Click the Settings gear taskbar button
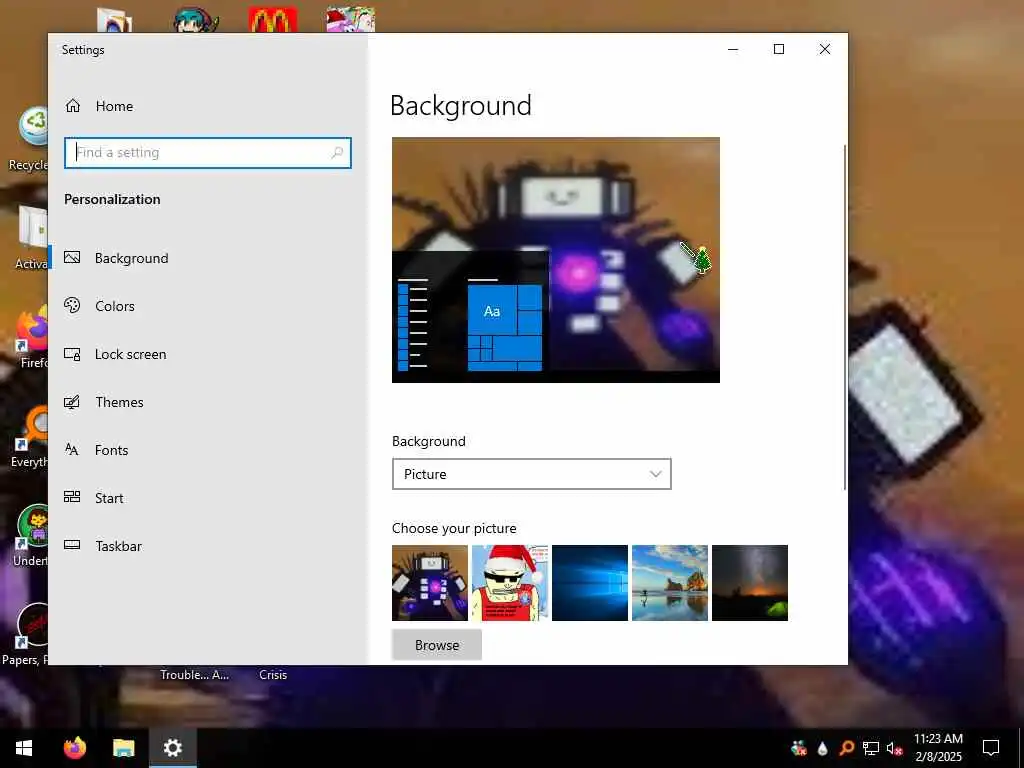1024x768 pixels. tap(172, 748)
